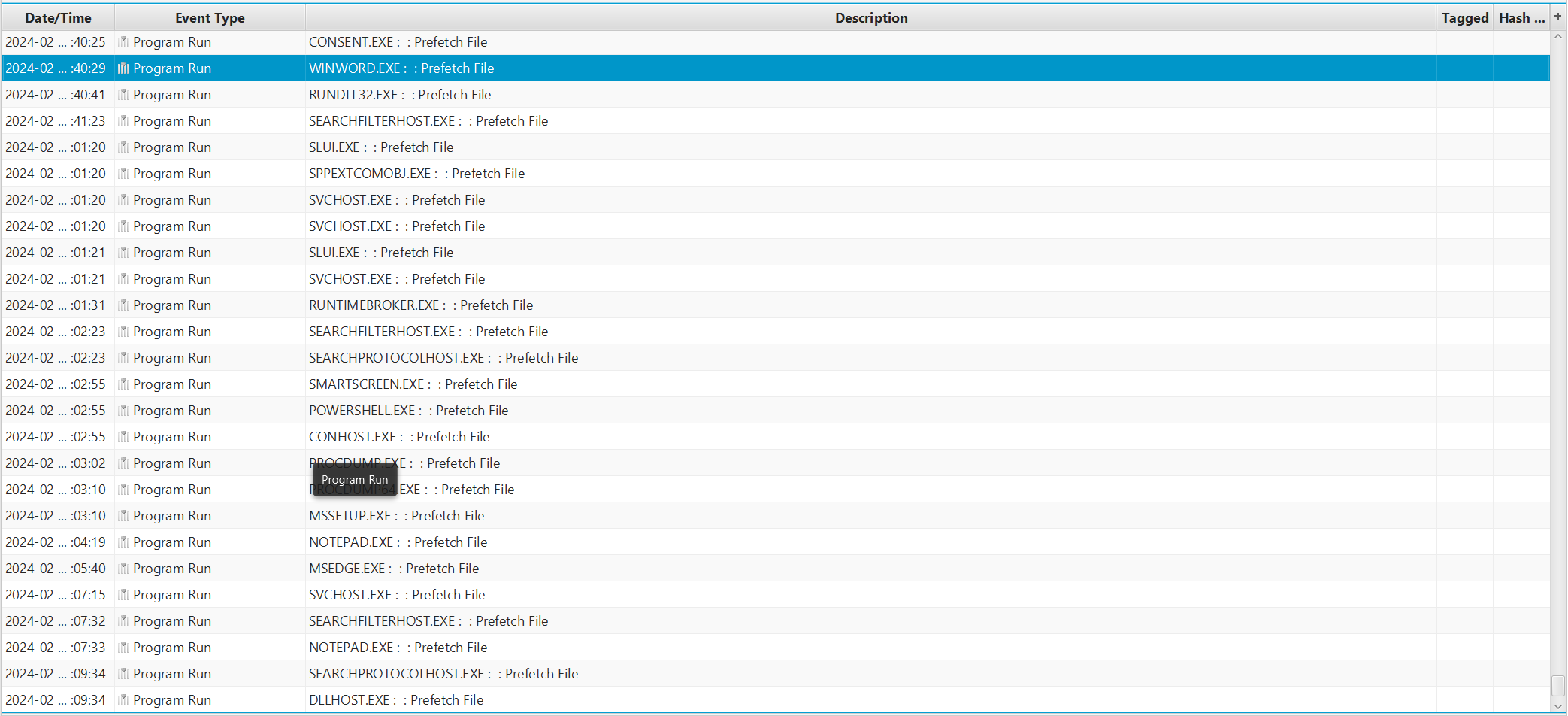Image resolution: width=1568 pixels, height=716 pixels.
Task: Click the event icon in the MSSETUP.EXE row
Action: click(124, 516)
